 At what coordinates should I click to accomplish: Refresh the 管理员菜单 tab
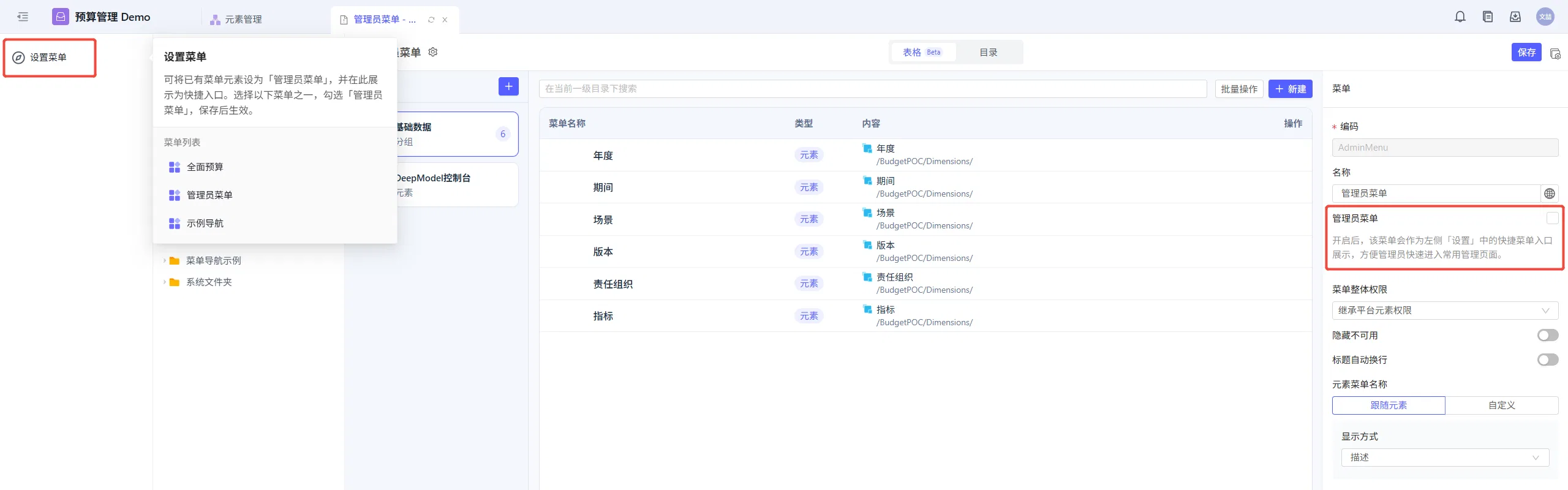tap(431, 20)
